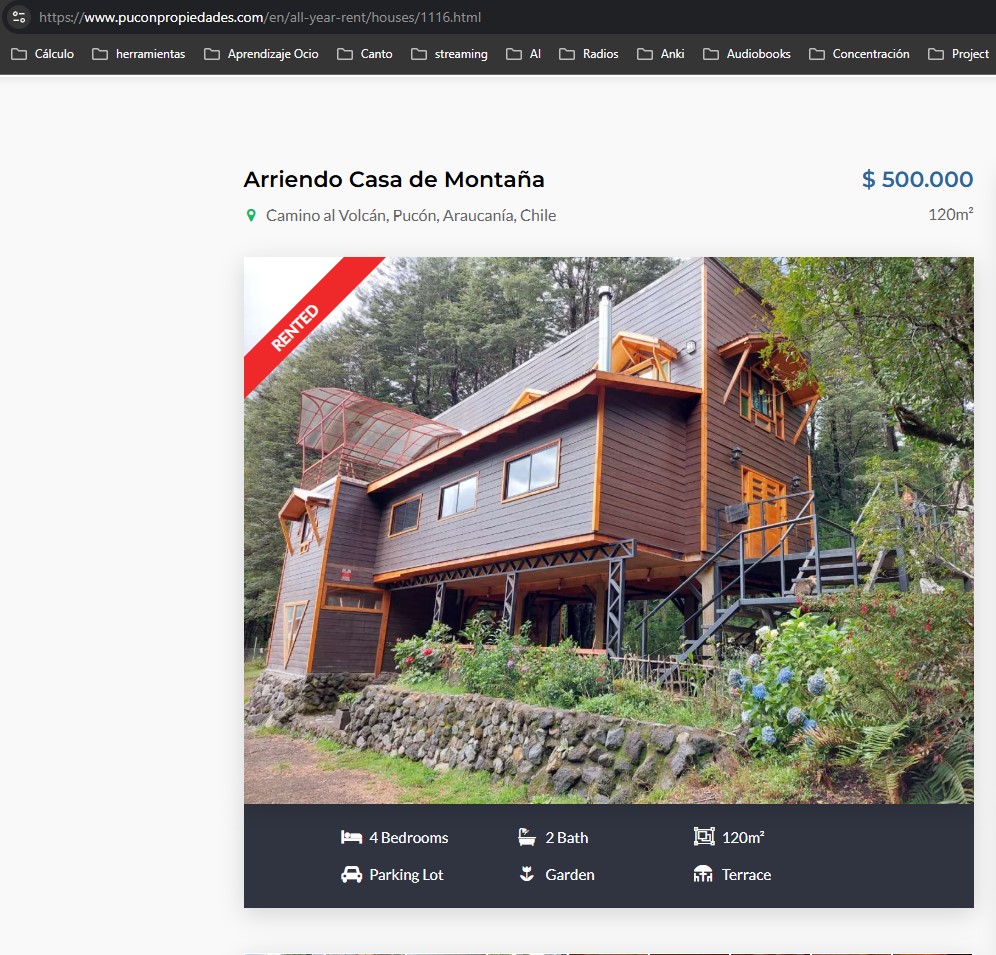Click the $ 500.000 price
996x955 pixels.
[917, 179]
